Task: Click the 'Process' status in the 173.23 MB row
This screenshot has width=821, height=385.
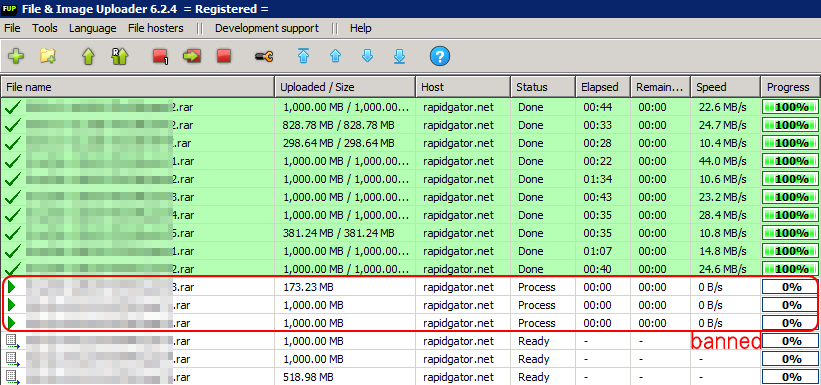Action: (x=537, y=287)
